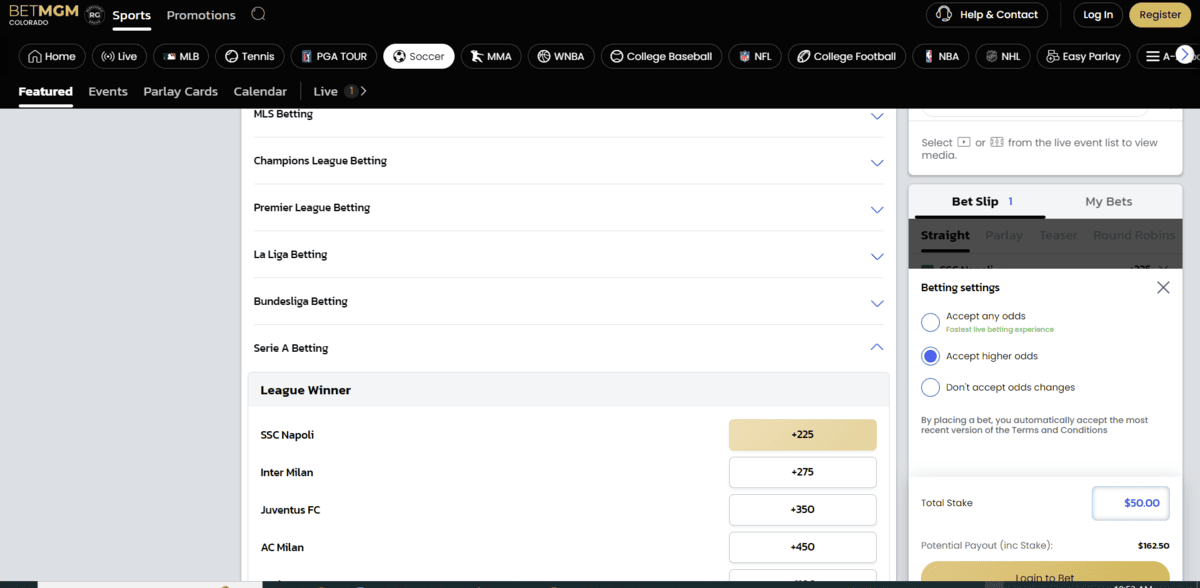1200x588 pixels.
Task: Switch to the Featured tab
Action: point(46,91)
